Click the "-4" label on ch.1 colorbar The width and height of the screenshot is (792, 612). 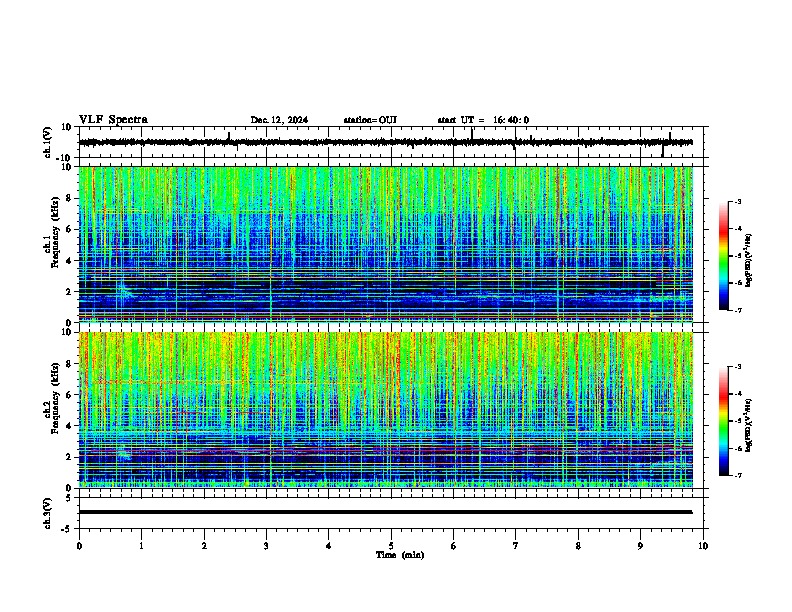coord(738,228)
